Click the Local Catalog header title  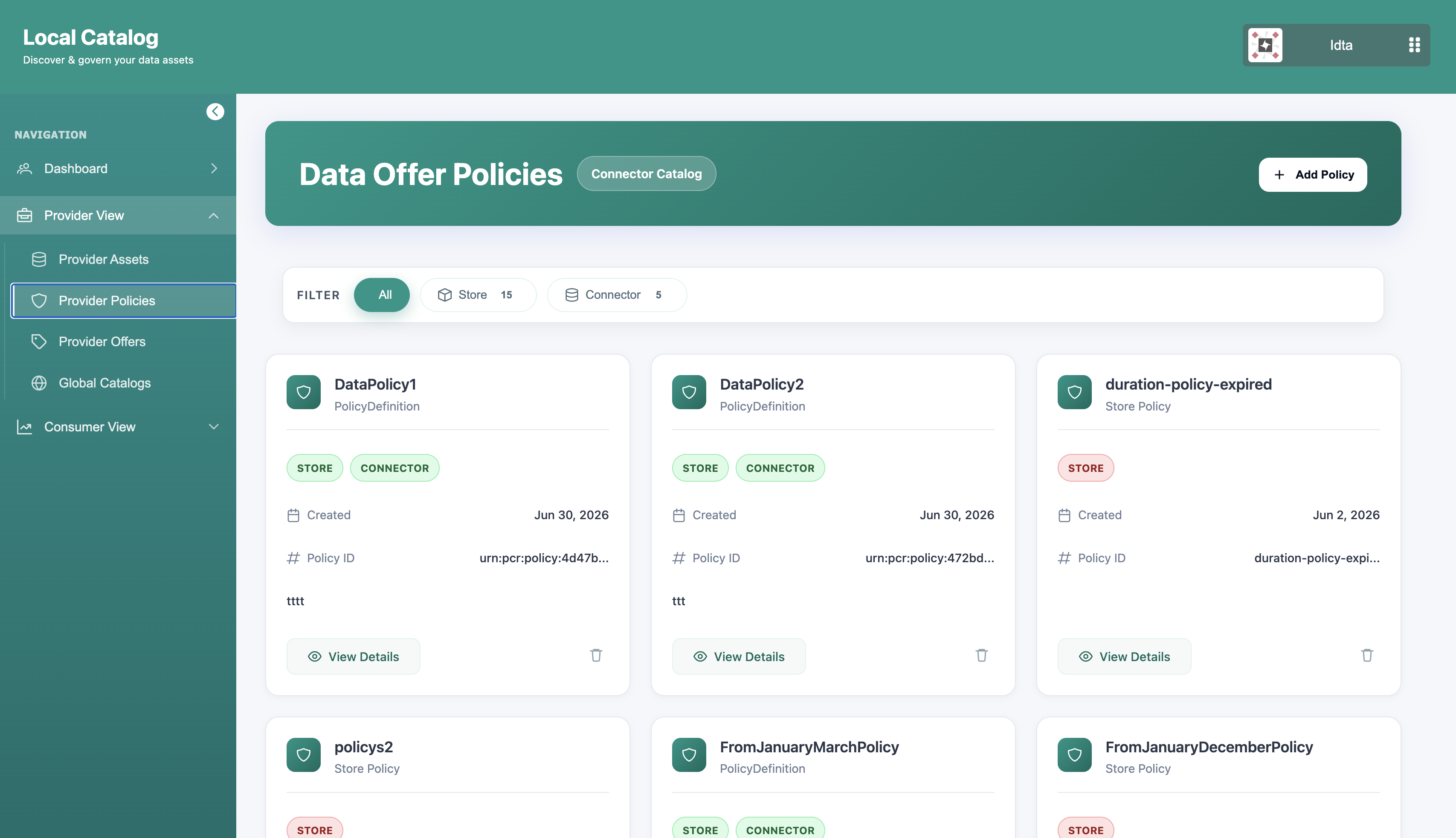click(91, 38)
